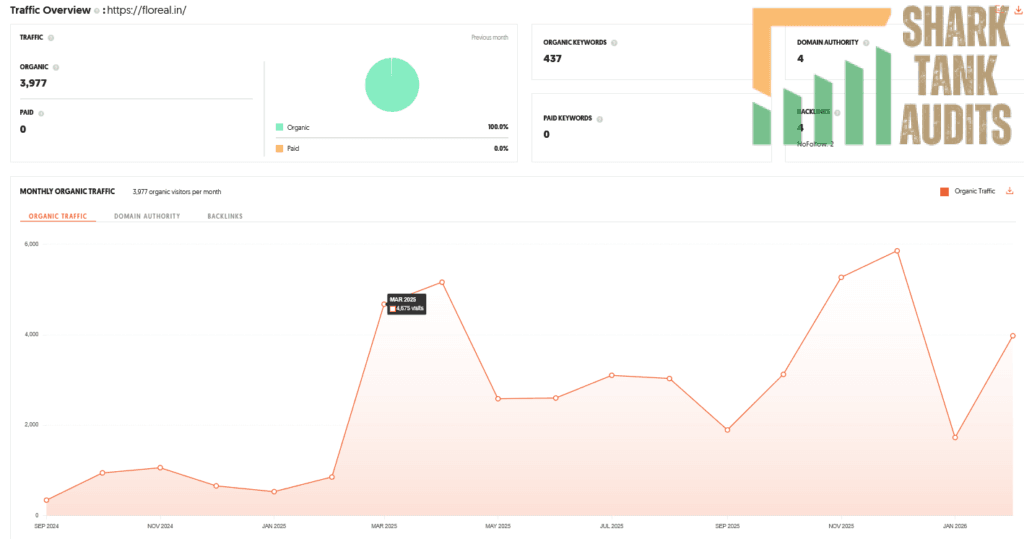This screenshot has width=1024, height=539.
Task: Switch to the ORGANIC TRAFFIC tab
Action: 57,216
